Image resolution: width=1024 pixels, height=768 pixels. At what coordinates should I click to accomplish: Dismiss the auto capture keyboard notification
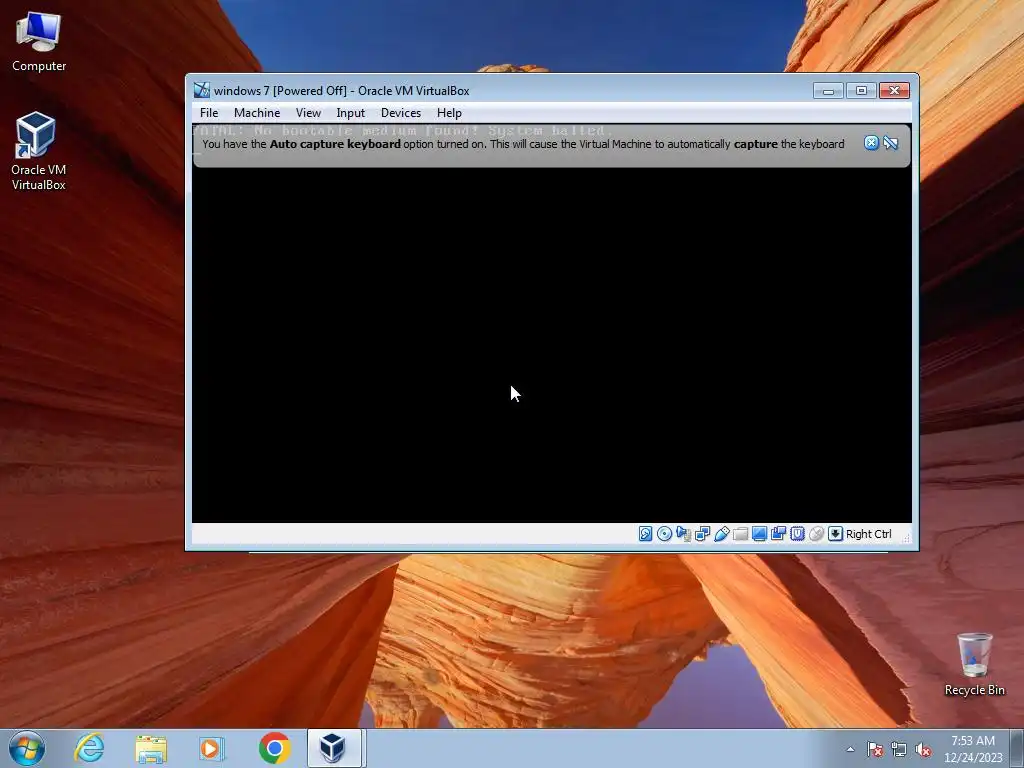[871, 143]
